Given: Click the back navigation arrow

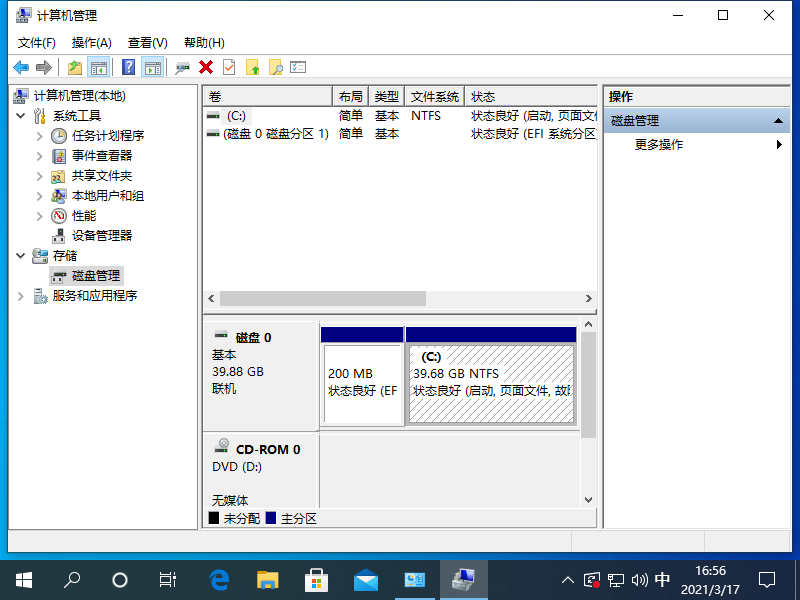Looking at the screenshot, I should pyautogui.click(x=20, y=67).
